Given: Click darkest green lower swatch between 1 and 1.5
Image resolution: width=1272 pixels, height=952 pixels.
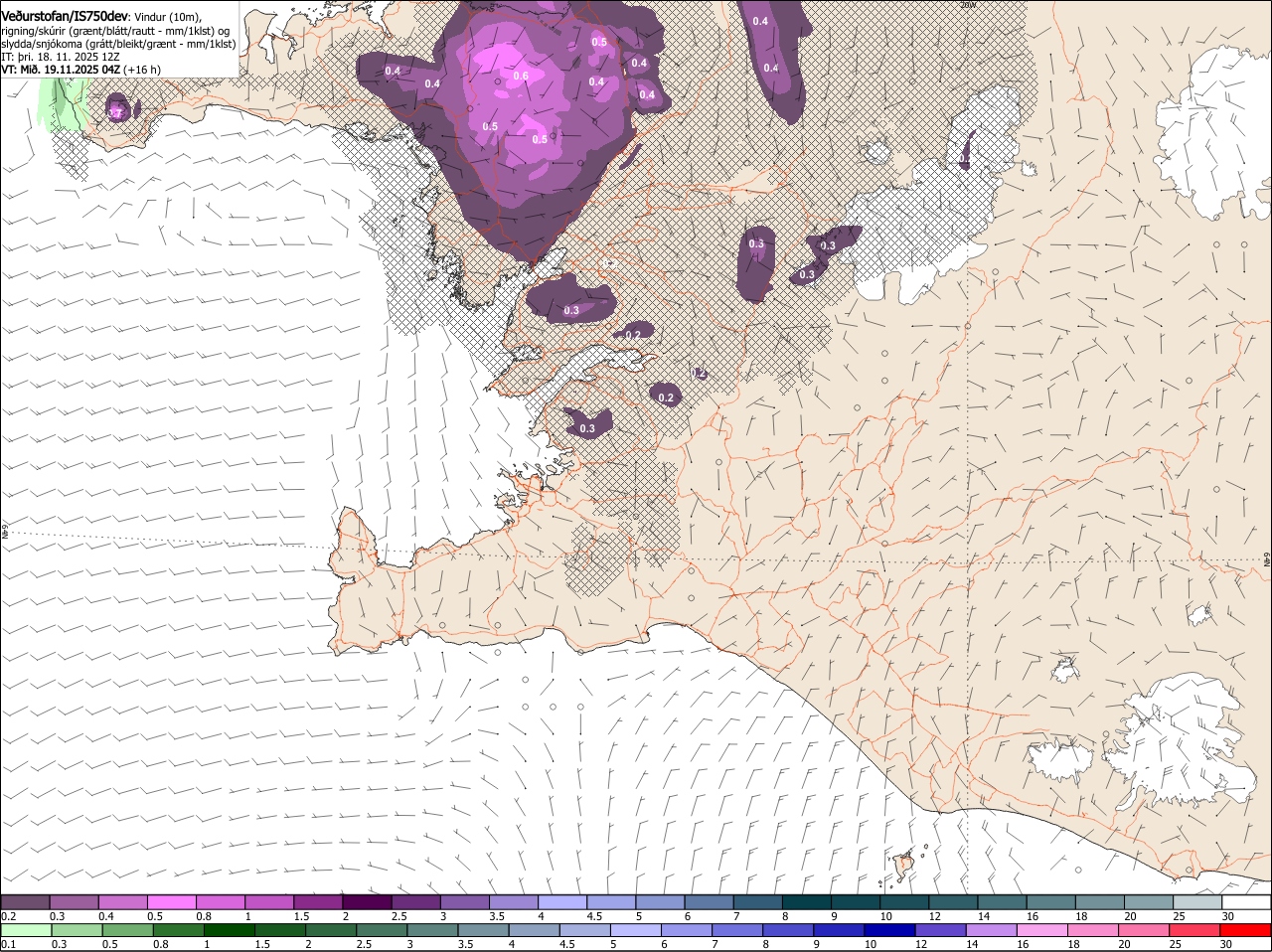Looking at the screenshot, I should (229, 930).
